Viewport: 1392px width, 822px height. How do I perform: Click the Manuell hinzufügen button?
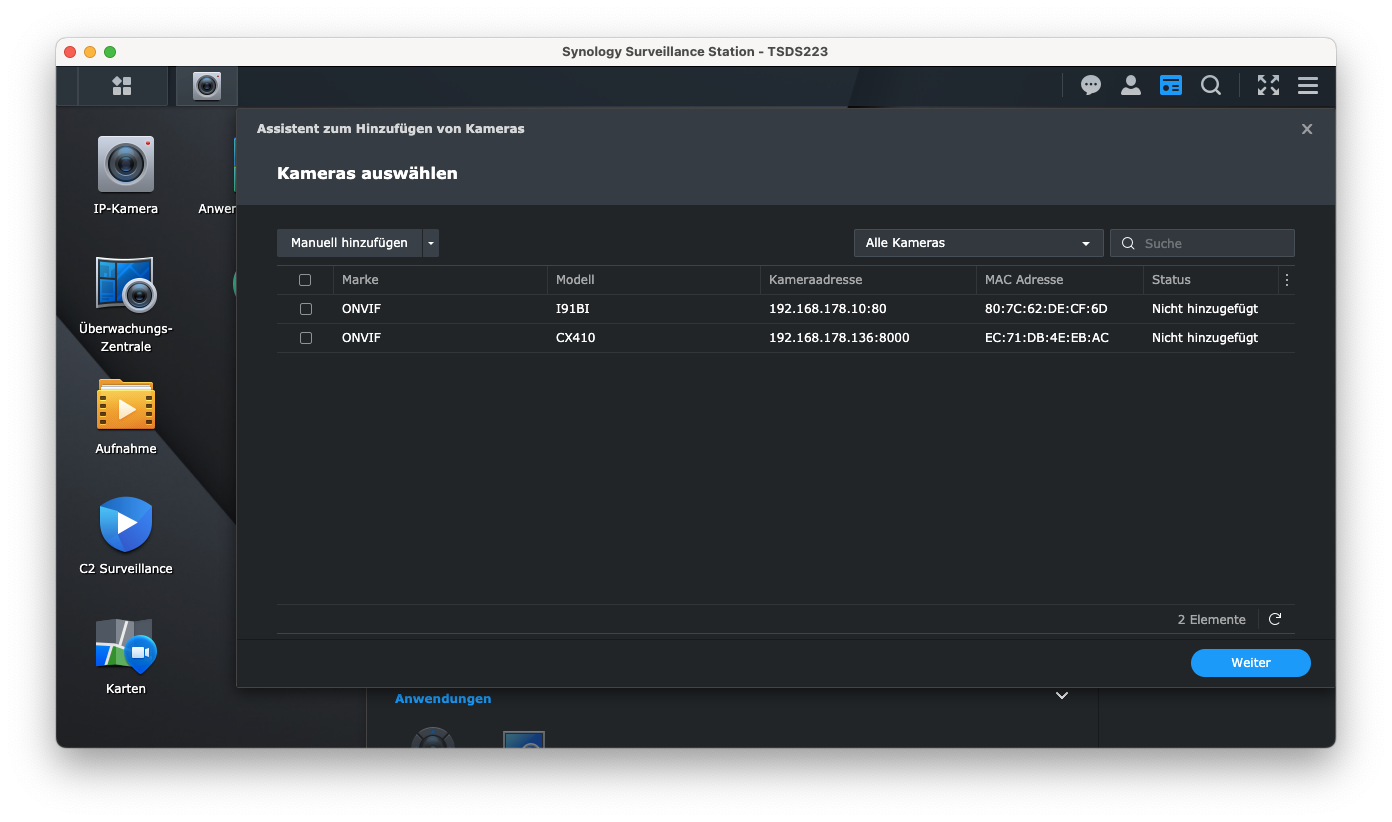coord(349,243)
